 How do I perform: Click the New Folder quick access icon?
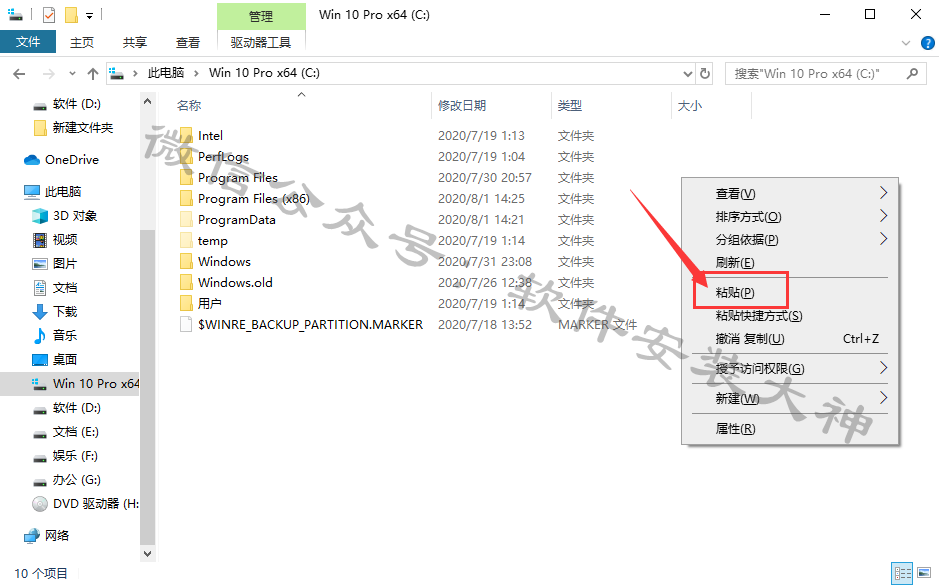click(71, 14)
